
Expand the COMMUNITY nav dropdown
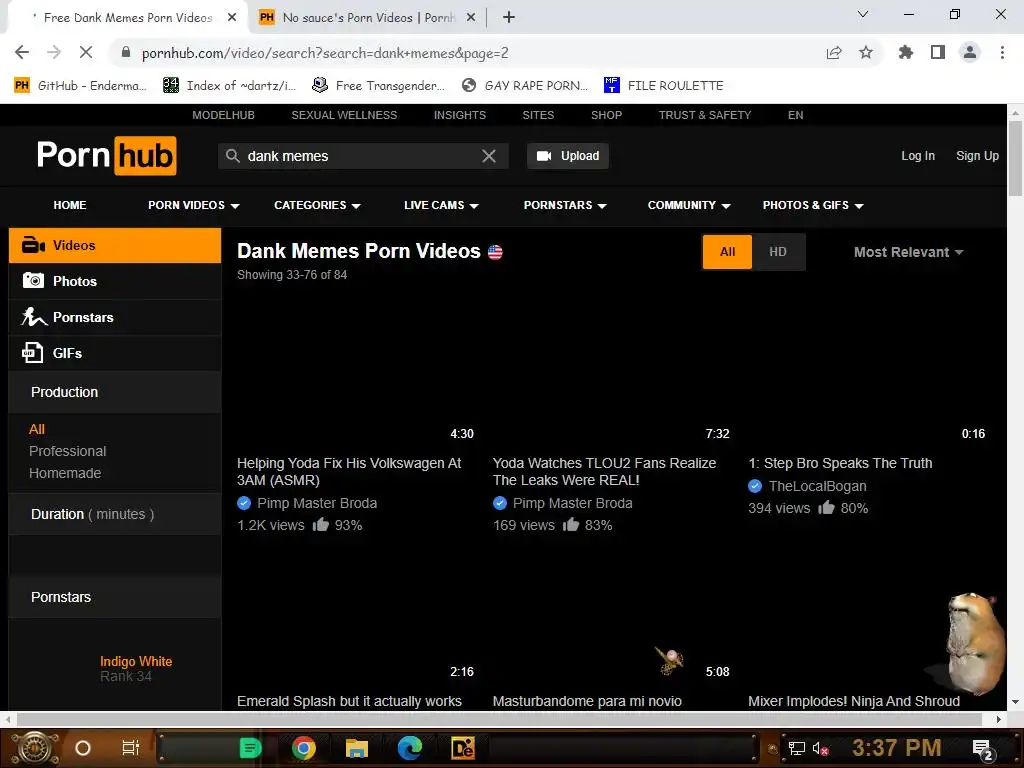point(688,205)
